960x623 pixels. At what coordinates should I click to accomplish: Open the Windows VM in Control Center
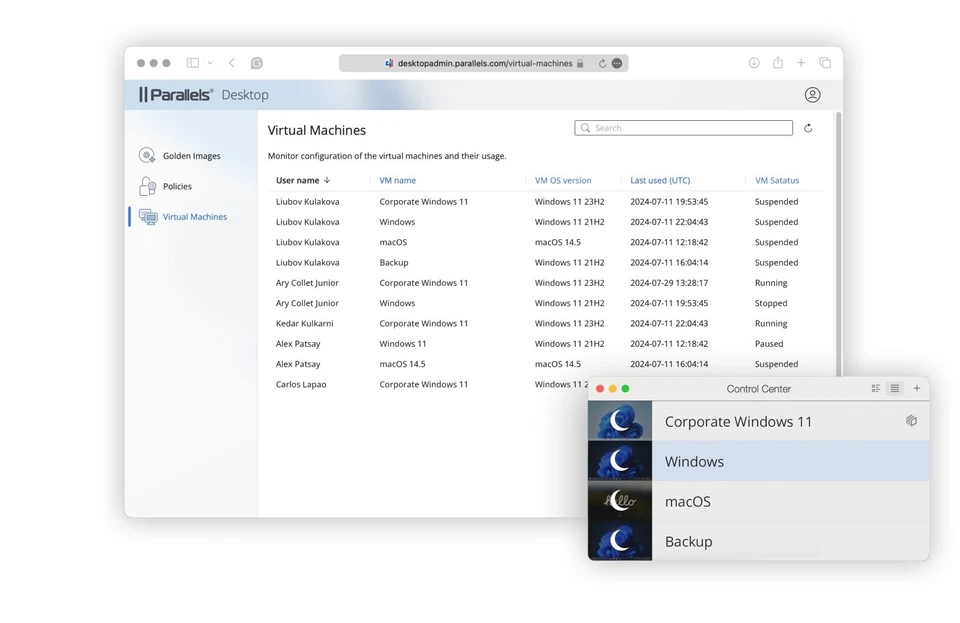[694, 461]
